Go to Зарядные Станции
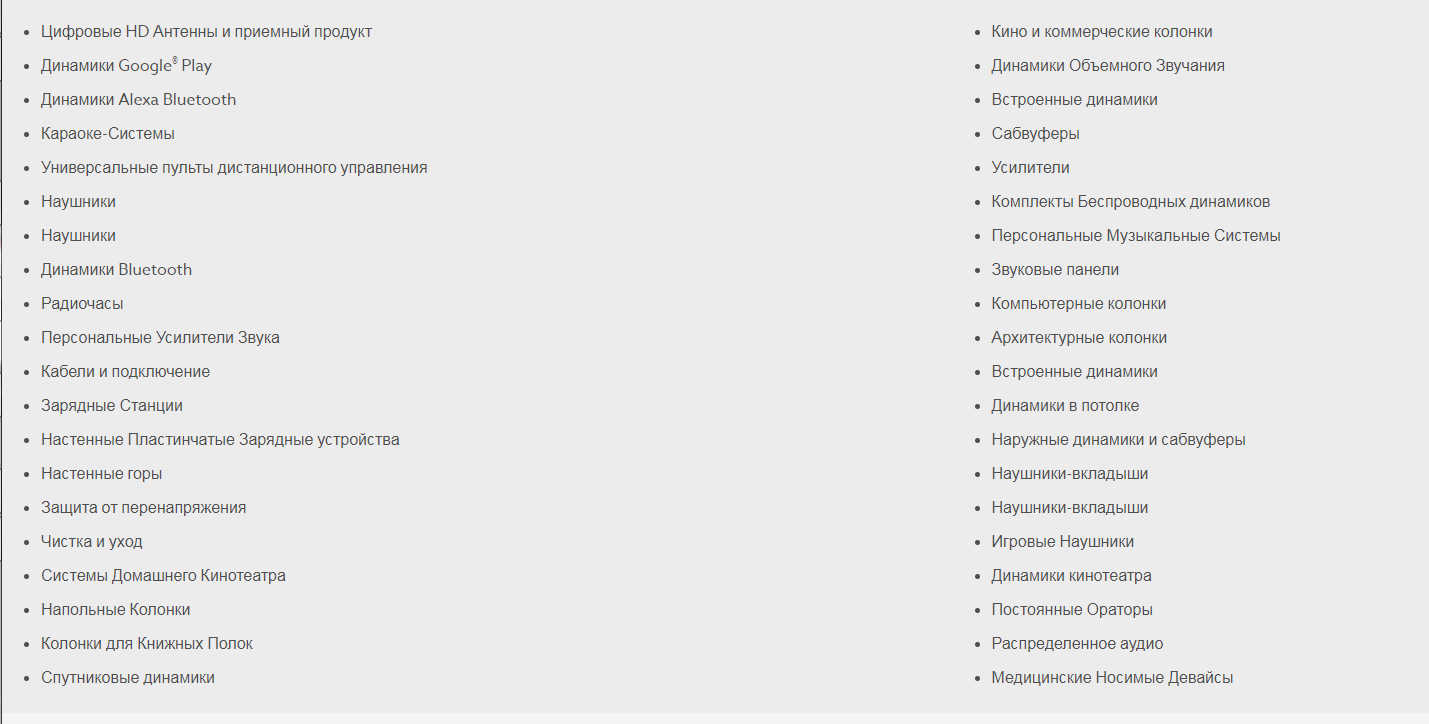1429x724 pixels. tap(112, 406)
